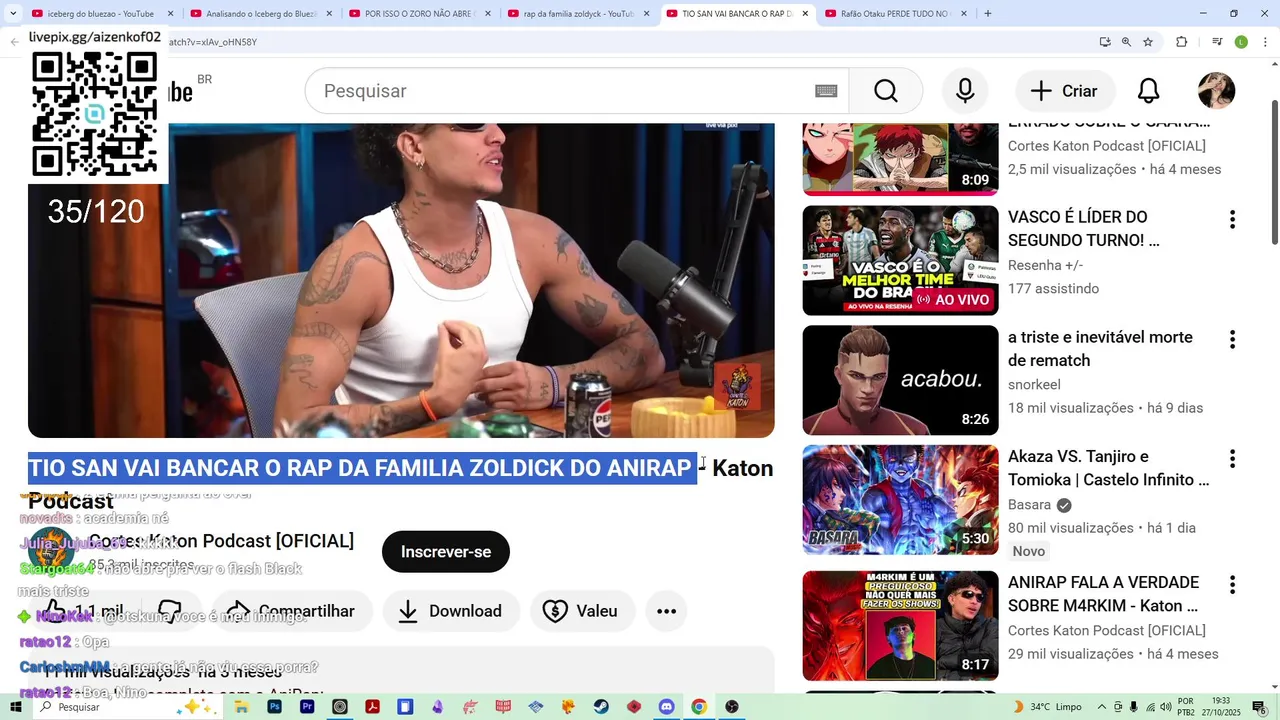
Task: Close the 'iceberg do bluezao' tab
Action: pos(170,14)
